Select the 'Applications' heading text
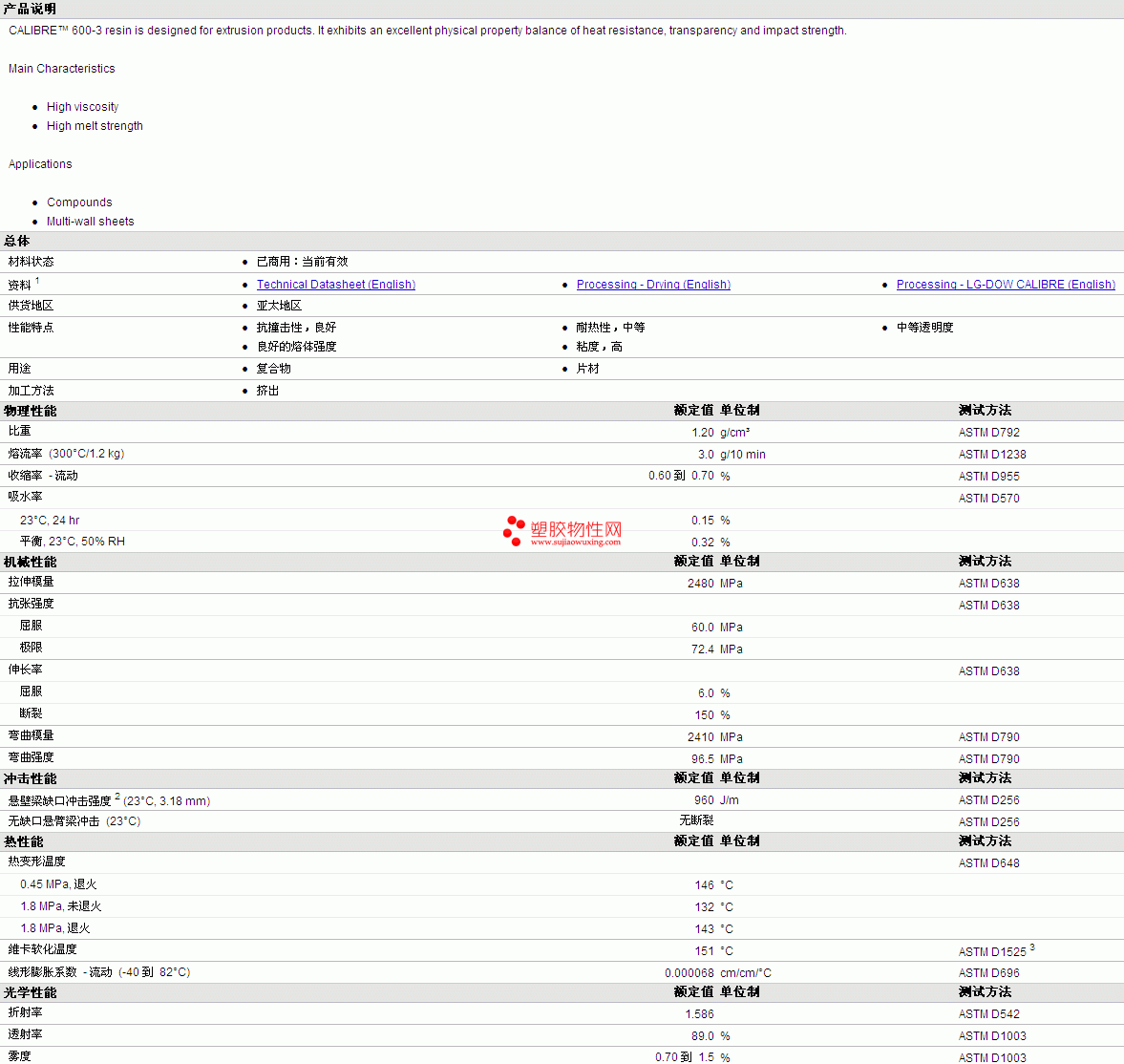1124x1064 pixels. [x=40, y=164]
